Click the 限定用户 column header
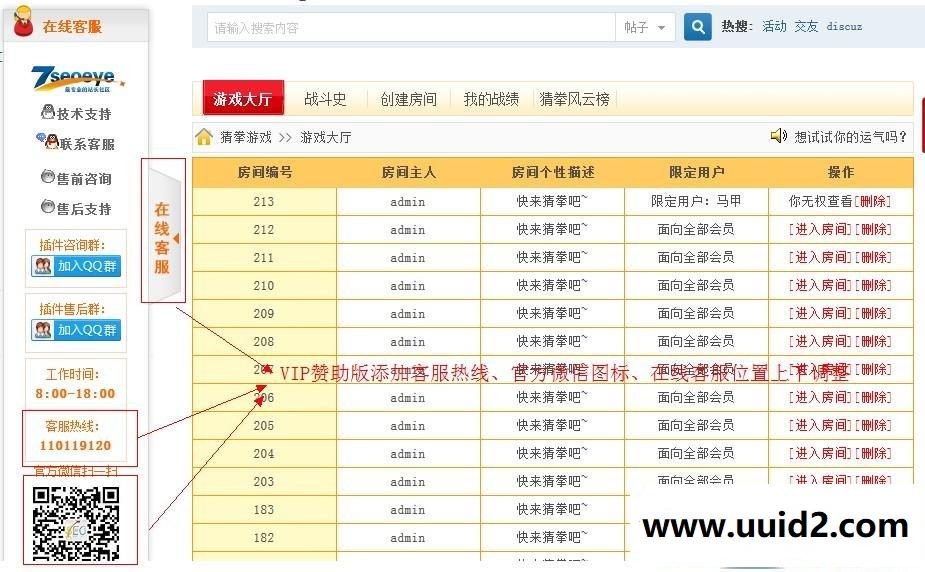 [697, 172]
